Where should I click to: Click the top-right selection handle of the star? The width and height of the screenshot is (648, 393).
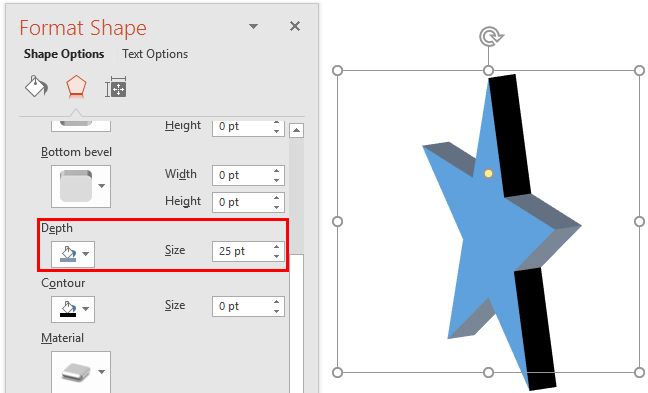tap(639, 71)
